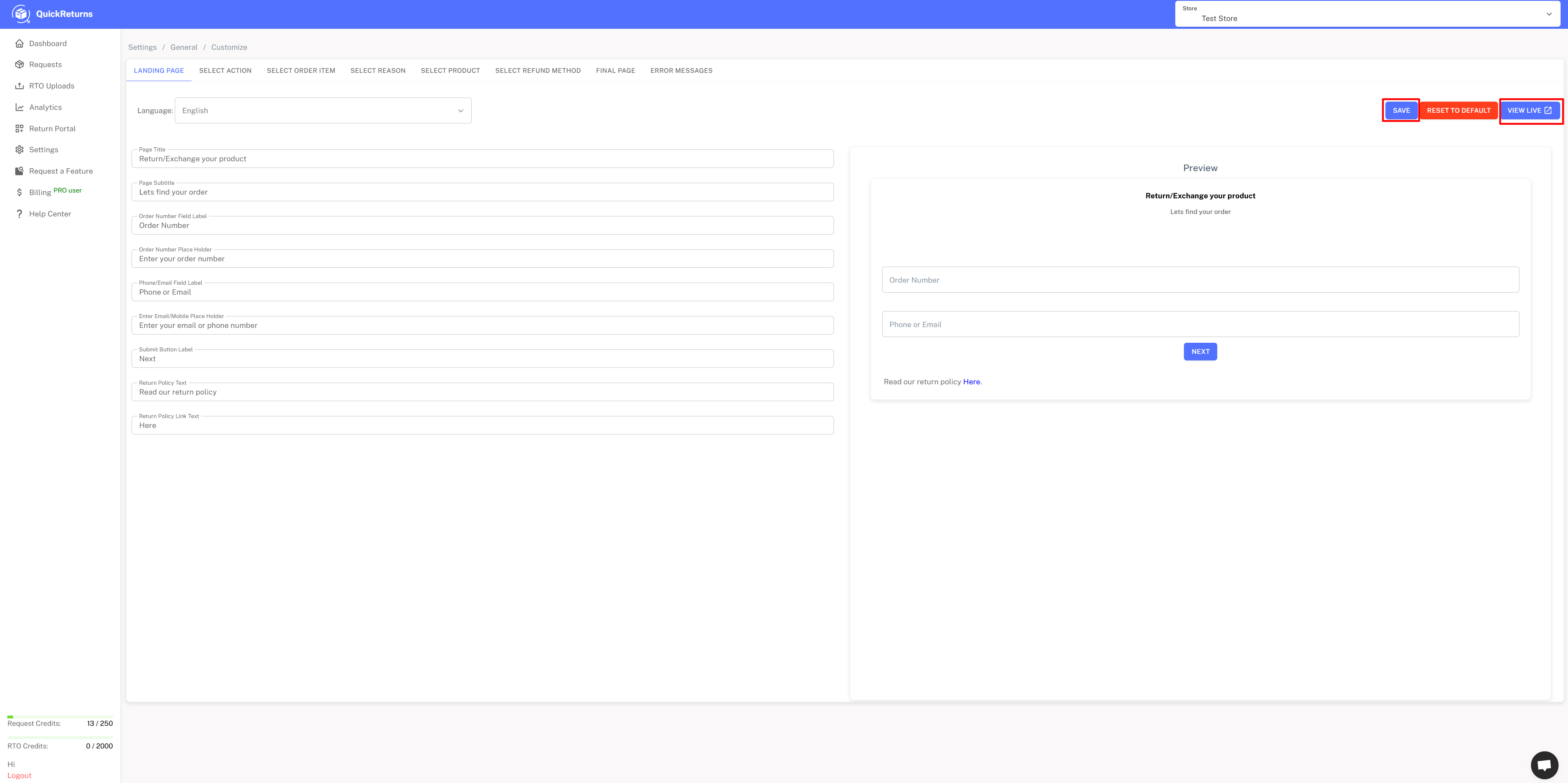Open the Select Order Item tab
Screen dimensions: 1568x783
tap(301, 71)
